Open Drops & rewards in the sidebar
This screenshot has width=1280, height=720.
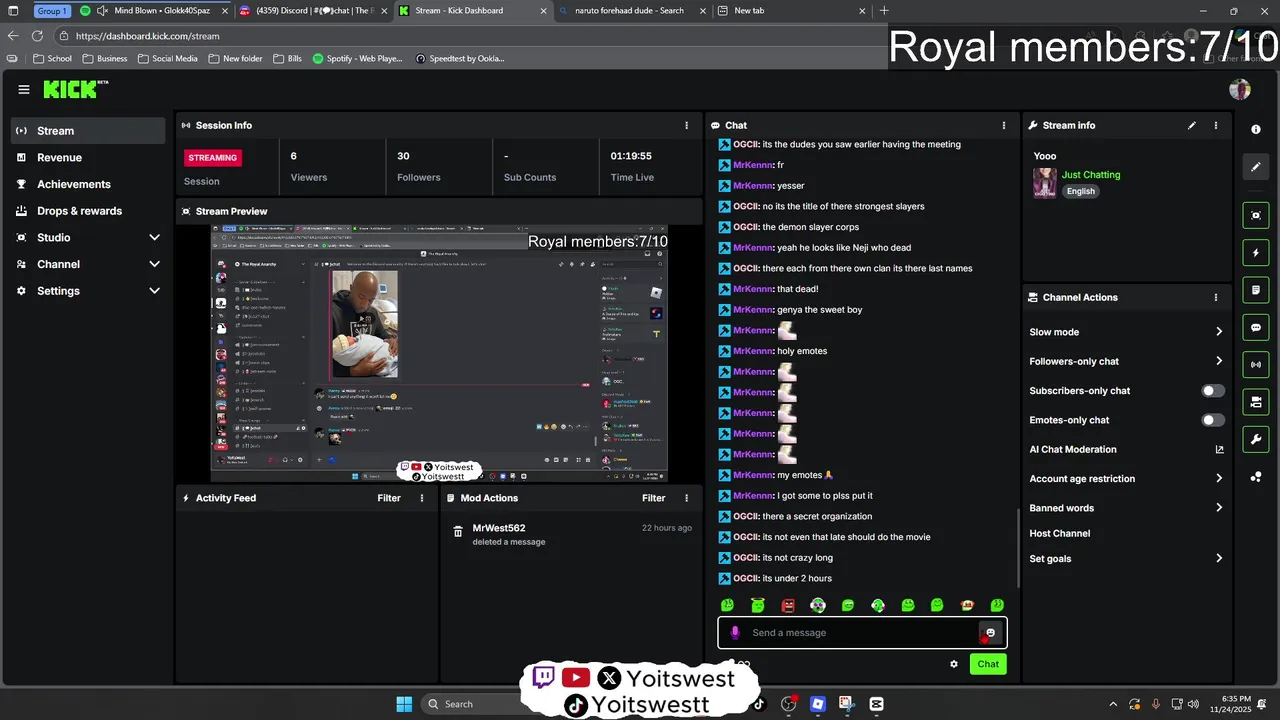(x=88, y=211)
